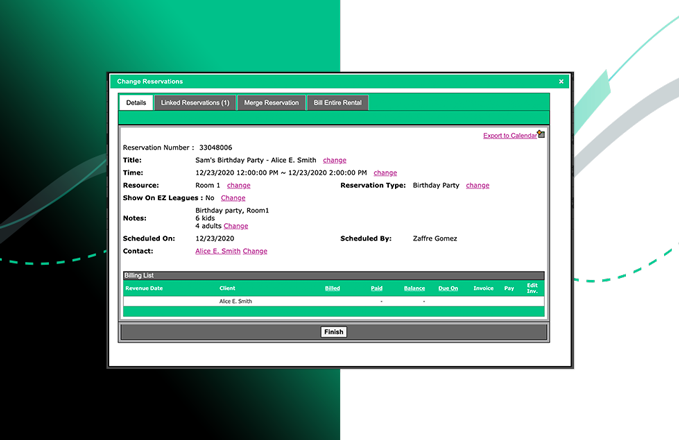Sort billing list by Balance column
679x440 pixels.
[x=414, y=288]
